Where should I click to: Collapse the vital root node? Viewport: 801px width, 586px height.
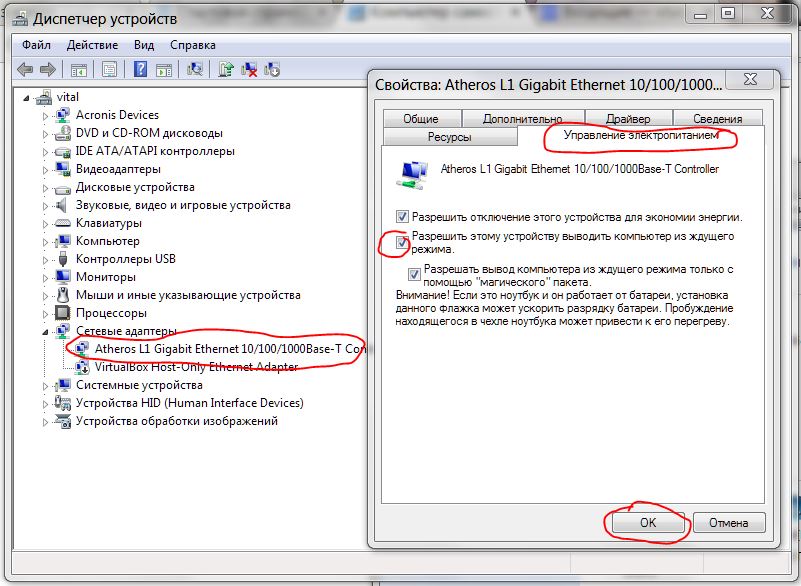(x=26, y=98)
